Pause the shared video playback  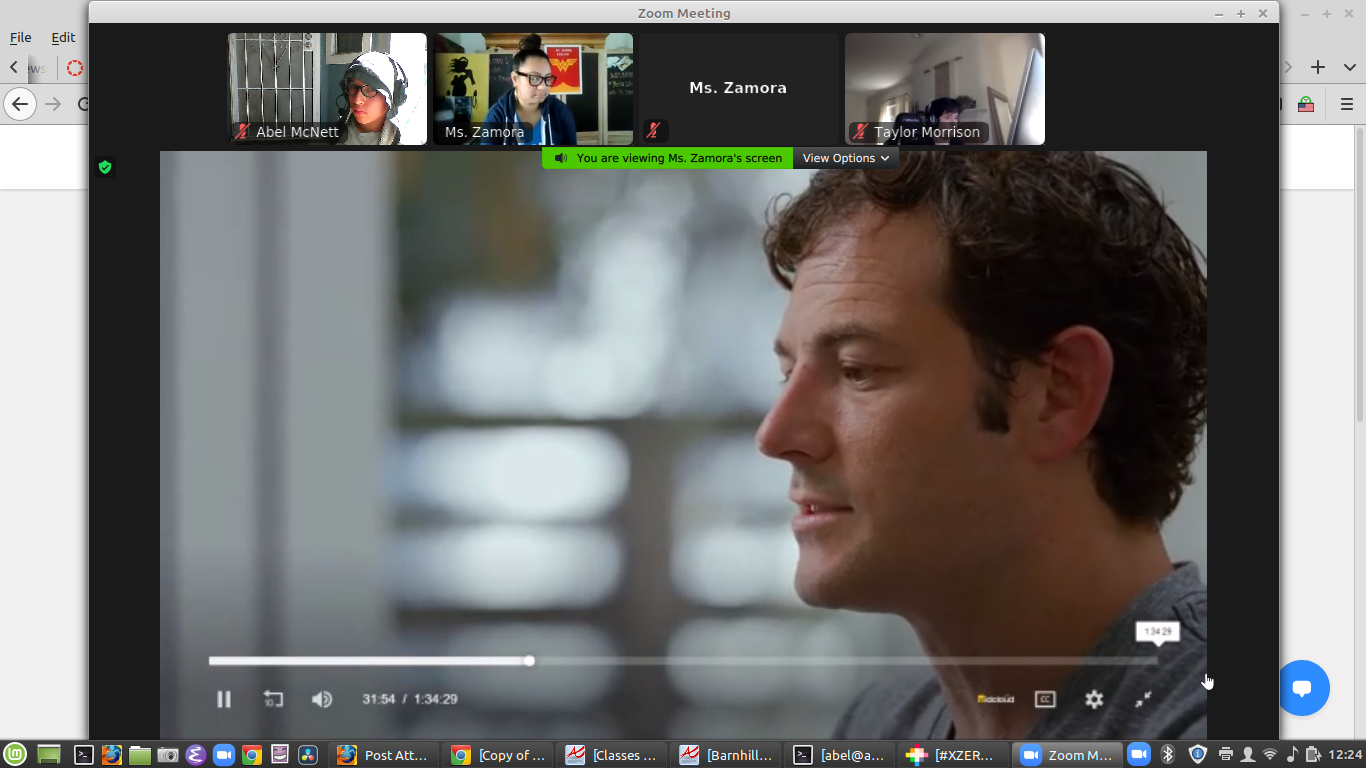tap(224, 699)
